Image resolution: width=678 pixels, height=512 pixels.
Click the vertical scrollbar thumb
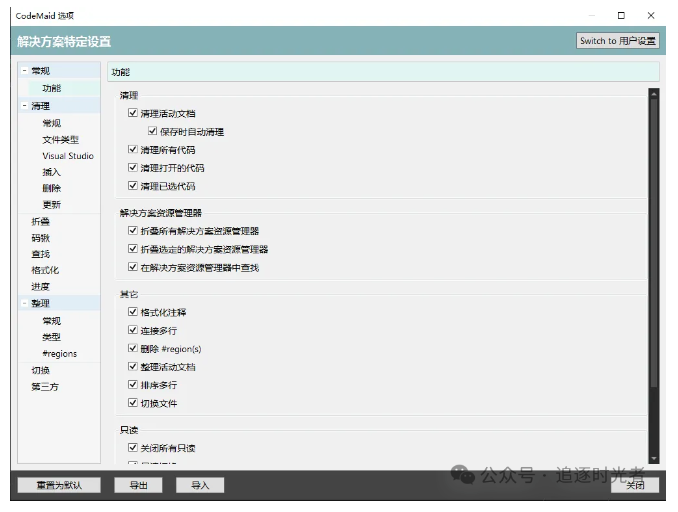click(654, 242)
